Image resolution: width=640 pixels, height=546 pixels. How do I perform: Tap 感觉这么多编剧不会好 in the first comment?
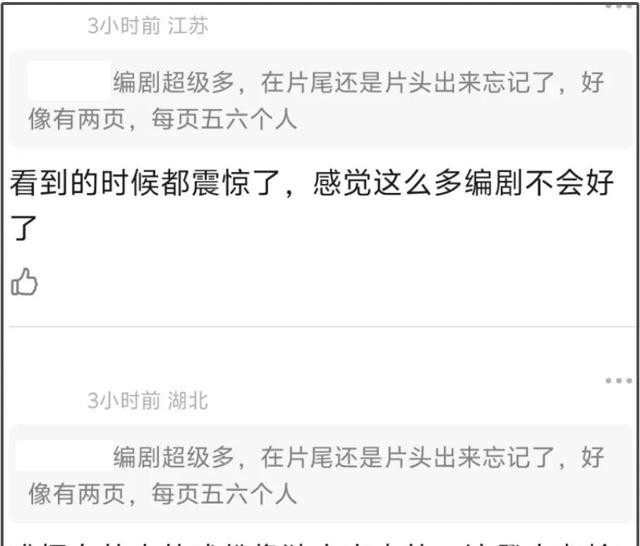(x=464, y=183)
